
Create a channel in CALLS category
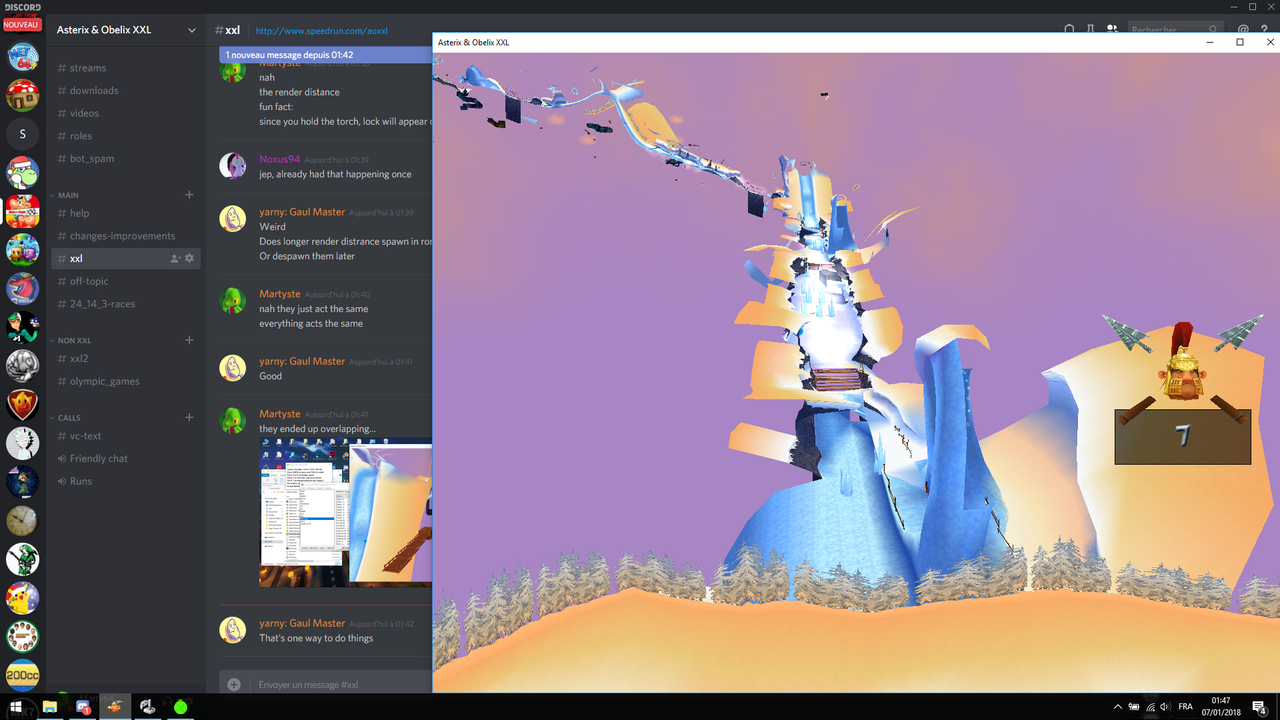click(x=189, y=418)
